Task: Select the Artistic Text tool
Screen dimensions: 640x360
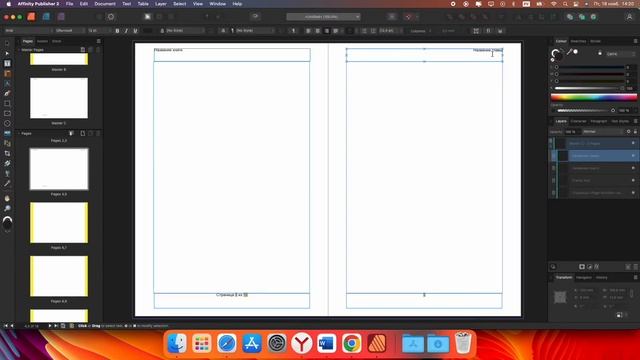Action: coord(7,83)
